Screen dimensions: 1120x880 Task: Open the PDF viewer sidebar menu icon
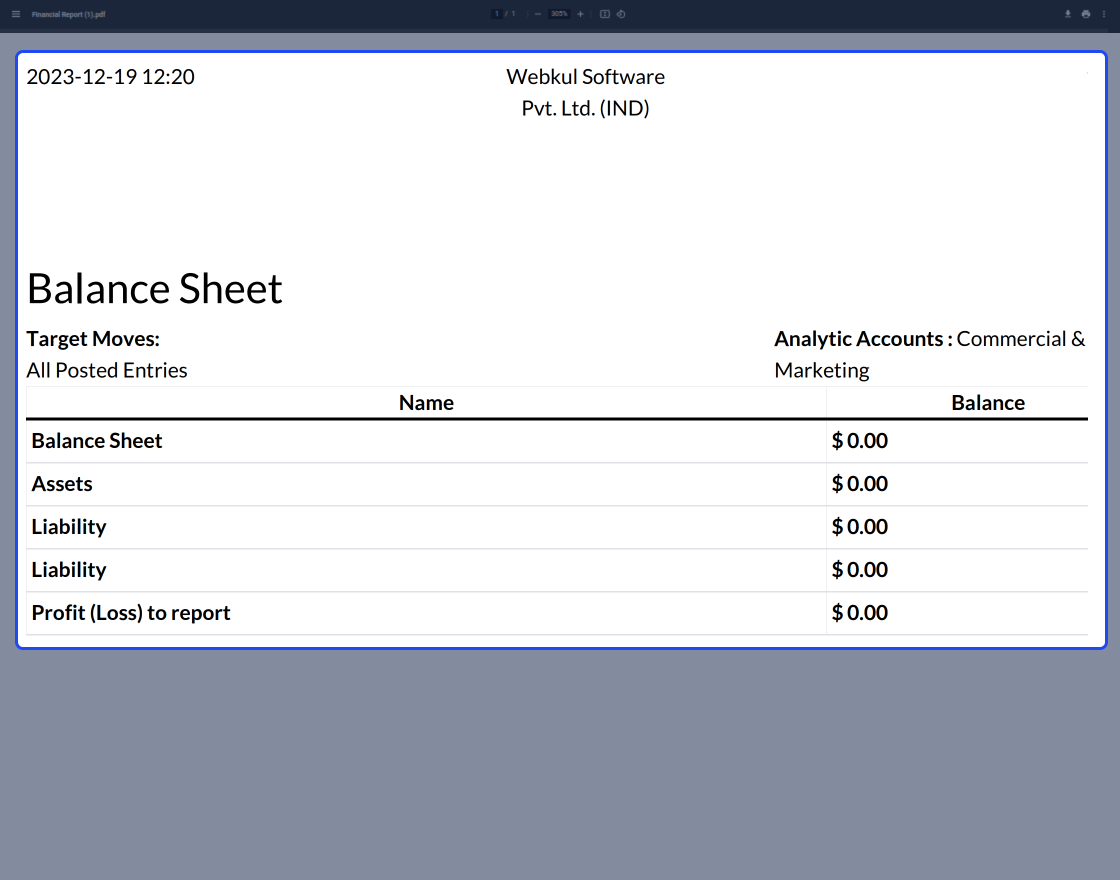16,14
